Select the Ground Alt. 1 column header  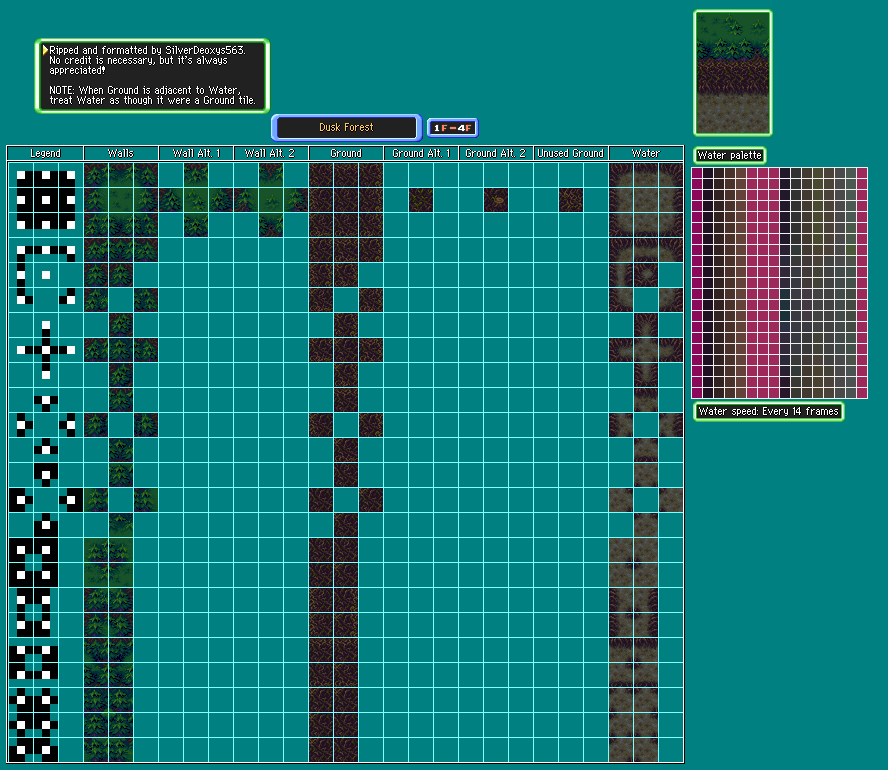421,153
